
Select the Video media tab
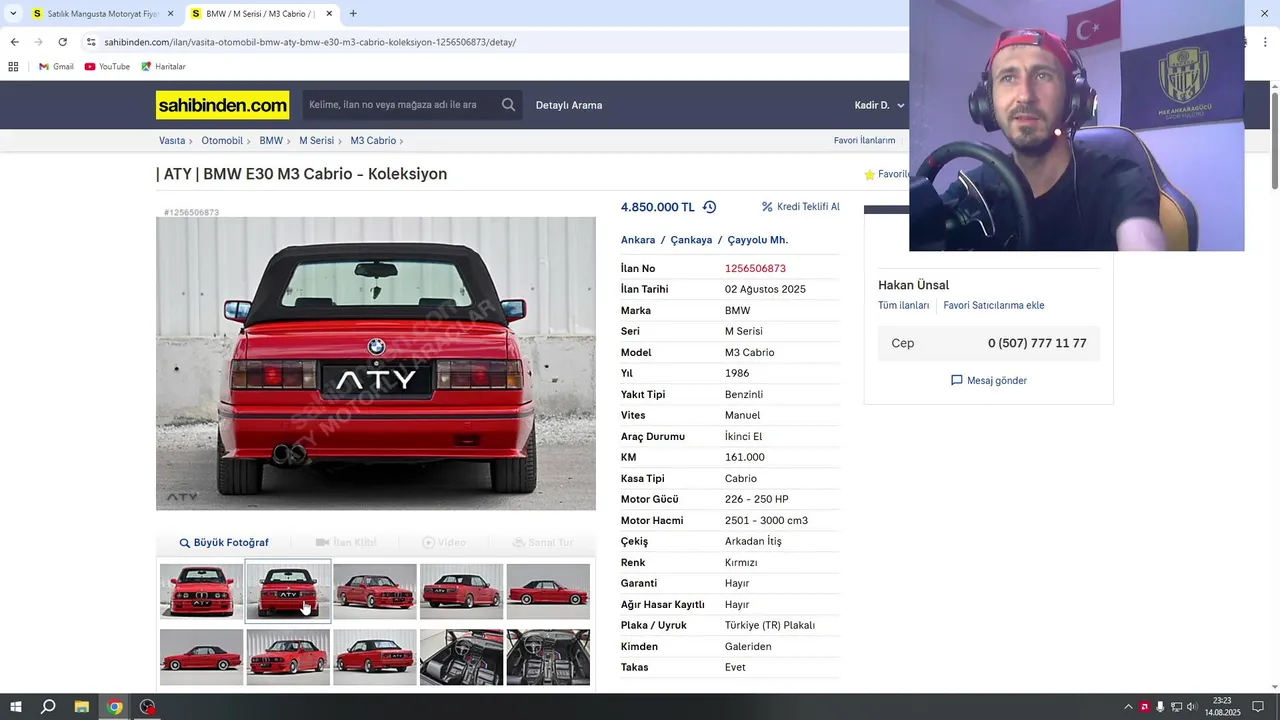click(444, 543)
